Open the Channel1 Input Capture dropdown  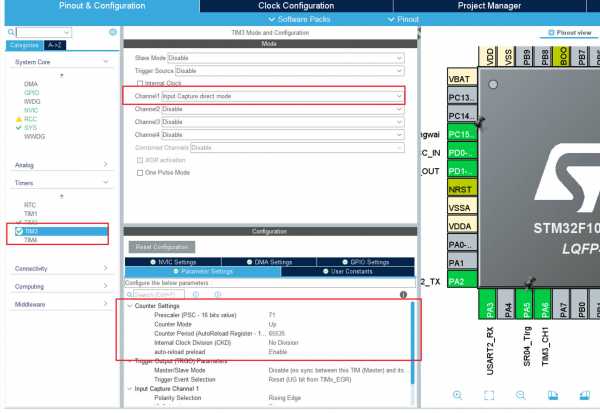point(283,96)
